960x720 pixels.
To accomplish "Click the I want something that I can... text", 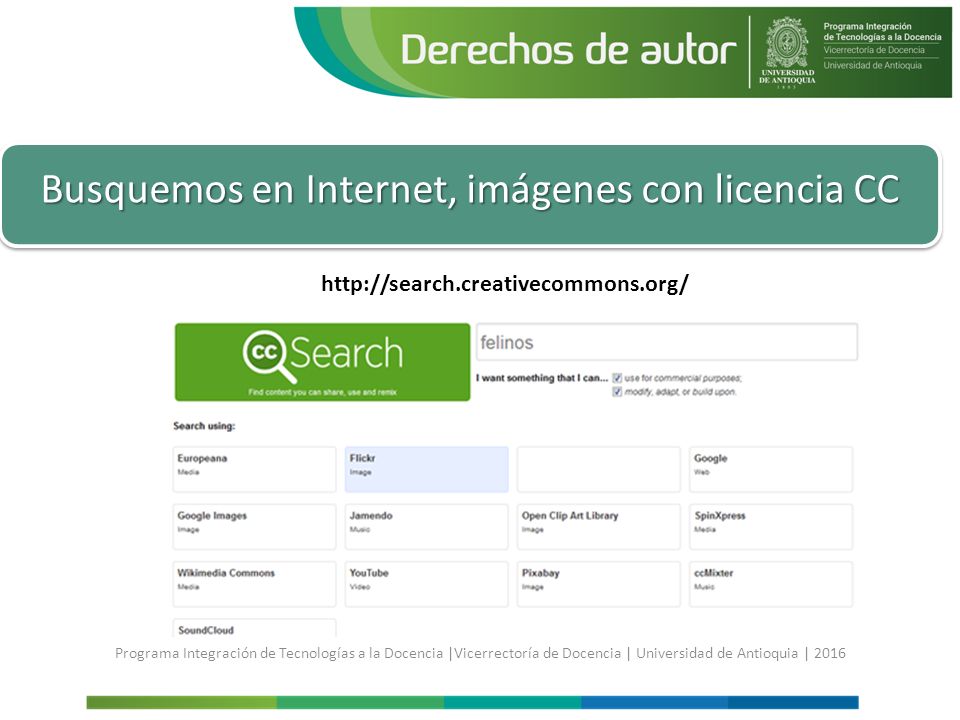I will 542,378.
